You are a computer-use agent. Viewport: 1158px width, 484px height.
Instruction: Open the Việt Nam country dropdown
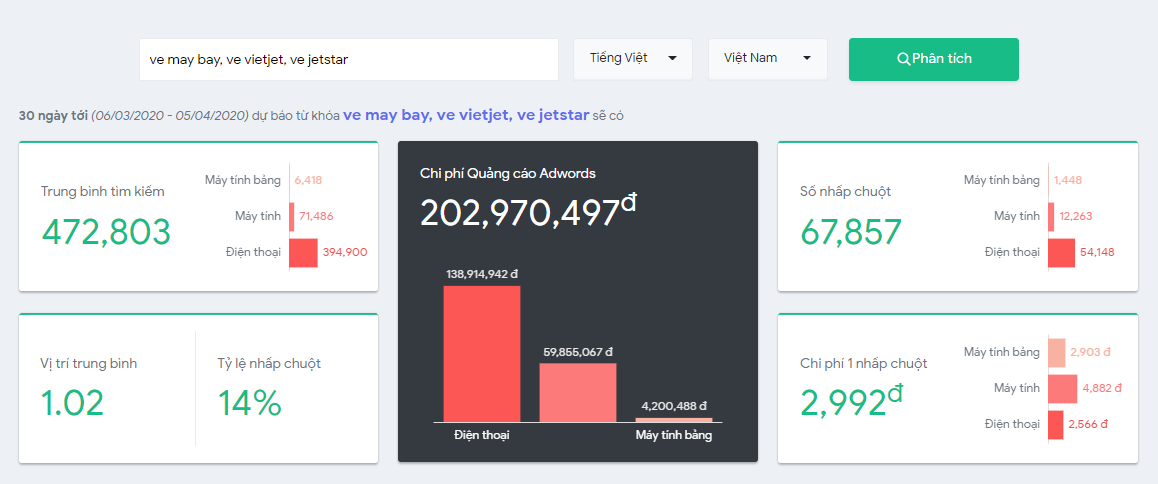click(767, 59)
